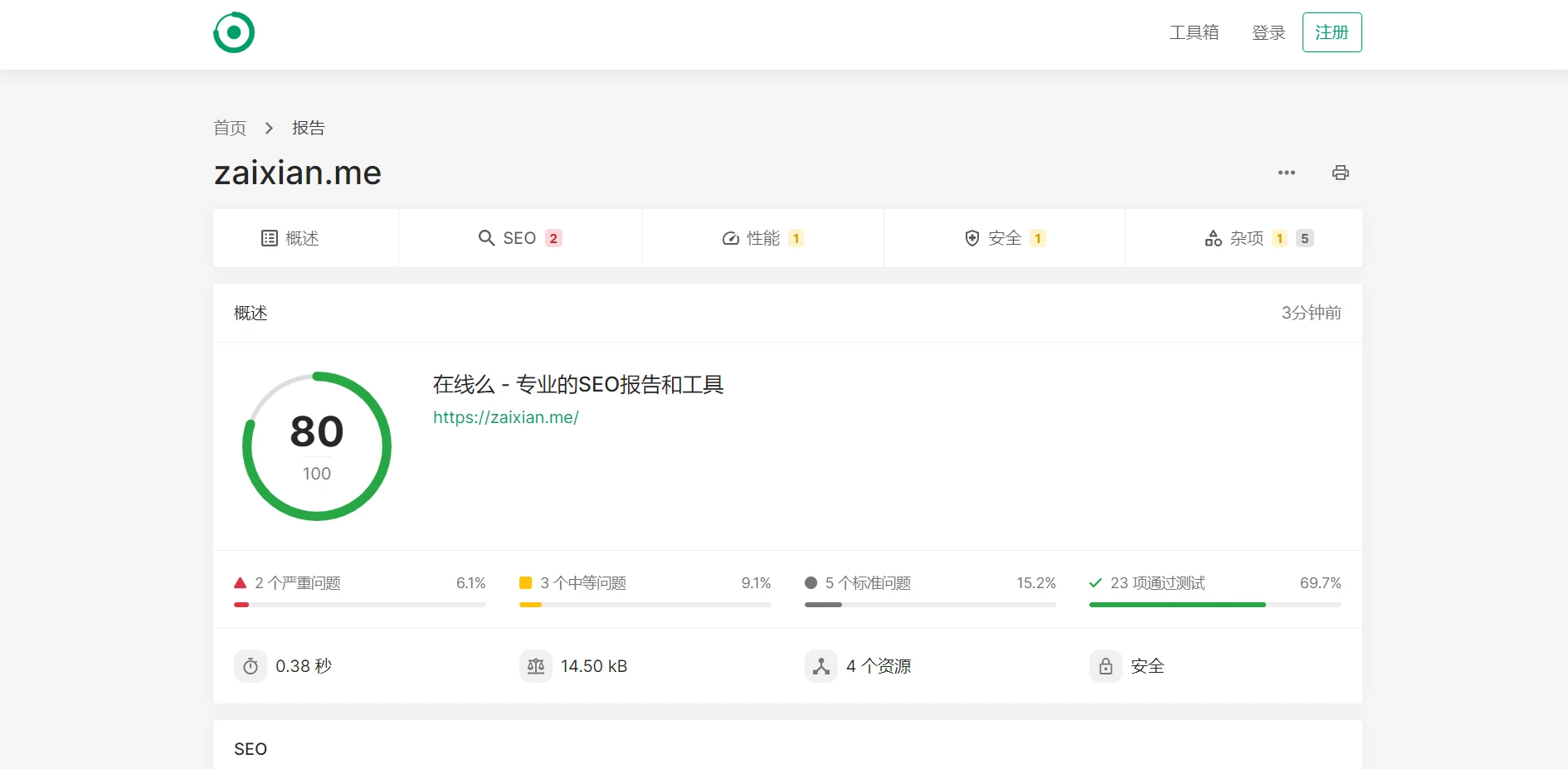Click the 注册 register button
The image size is (1568, 769).
(1332, 32)
